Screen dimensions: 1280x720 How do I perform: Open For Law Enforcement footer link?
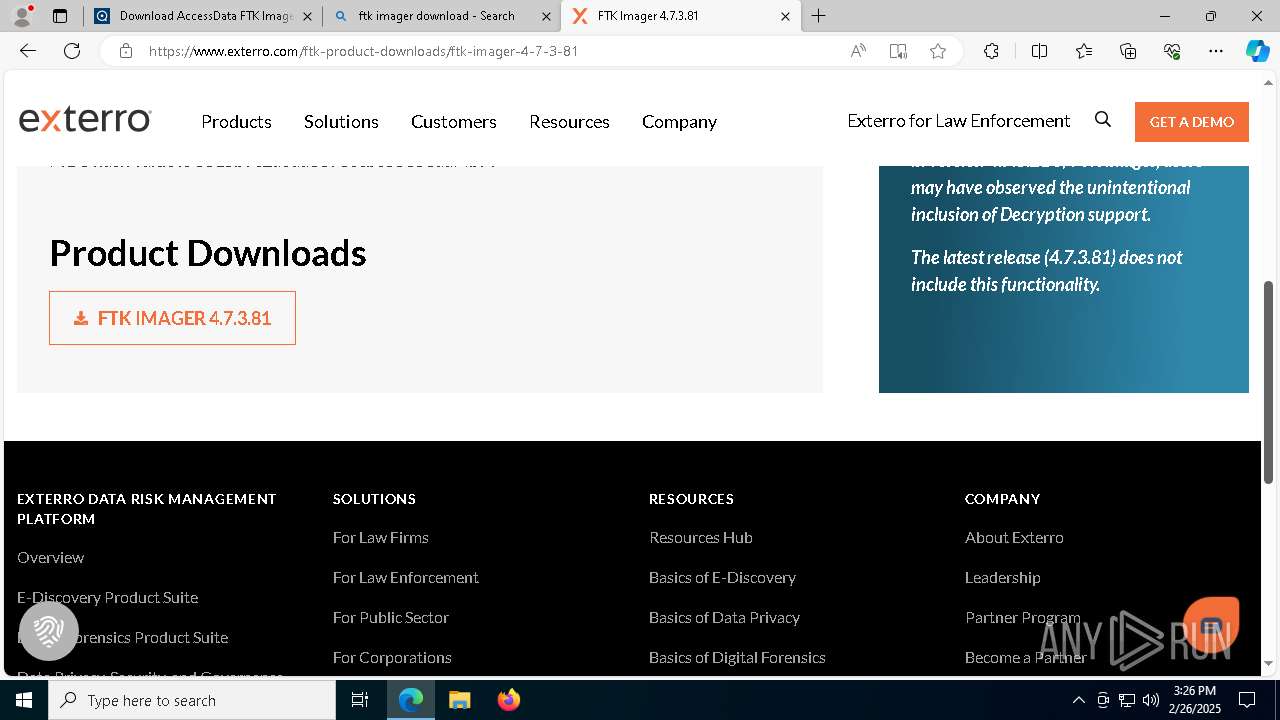(x=405, y=577)
